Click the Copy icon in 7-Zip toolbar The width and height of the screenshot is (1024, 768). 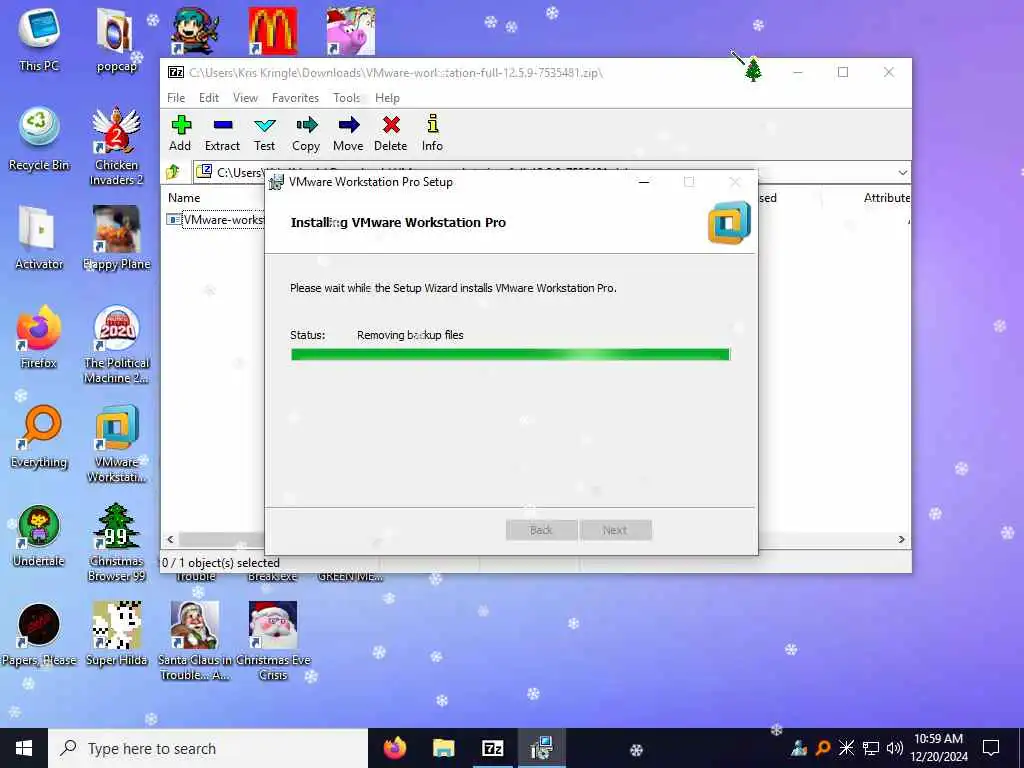pyautogui.click(x=306, y=133)
